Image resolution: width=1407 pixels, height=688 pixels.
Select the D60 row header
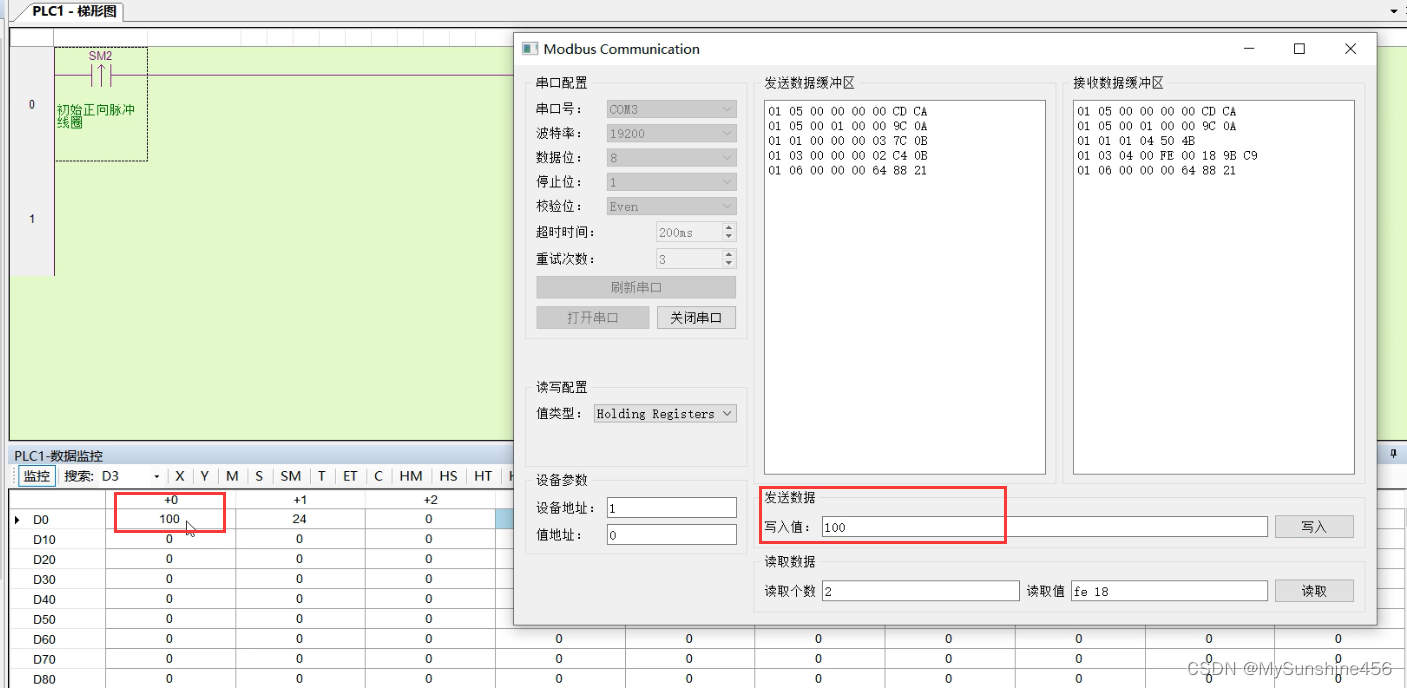point(57,639)
